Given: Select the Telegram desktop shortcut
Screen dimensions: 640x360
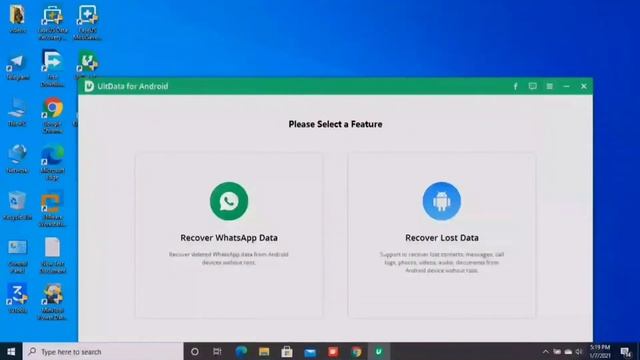Looking at the screenshot, I should click(18, 68).
